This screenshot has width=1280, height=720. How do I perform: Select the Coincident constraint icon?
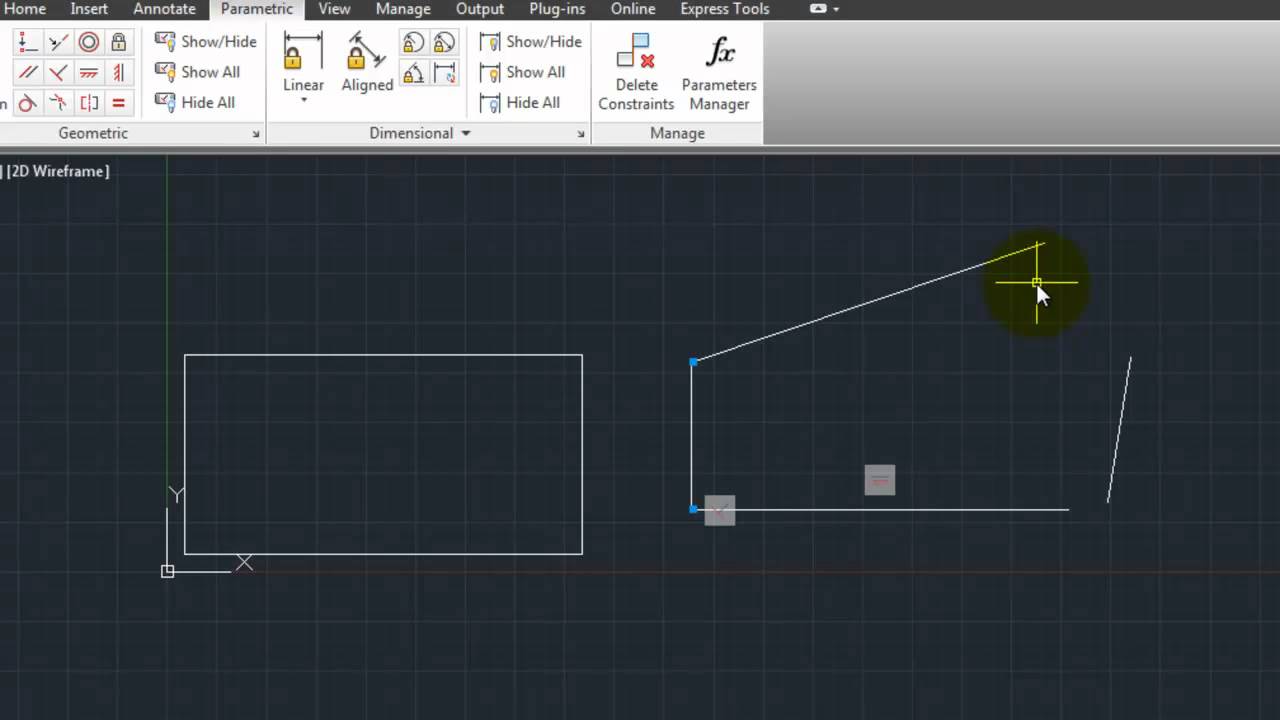[x=28, y=42]
